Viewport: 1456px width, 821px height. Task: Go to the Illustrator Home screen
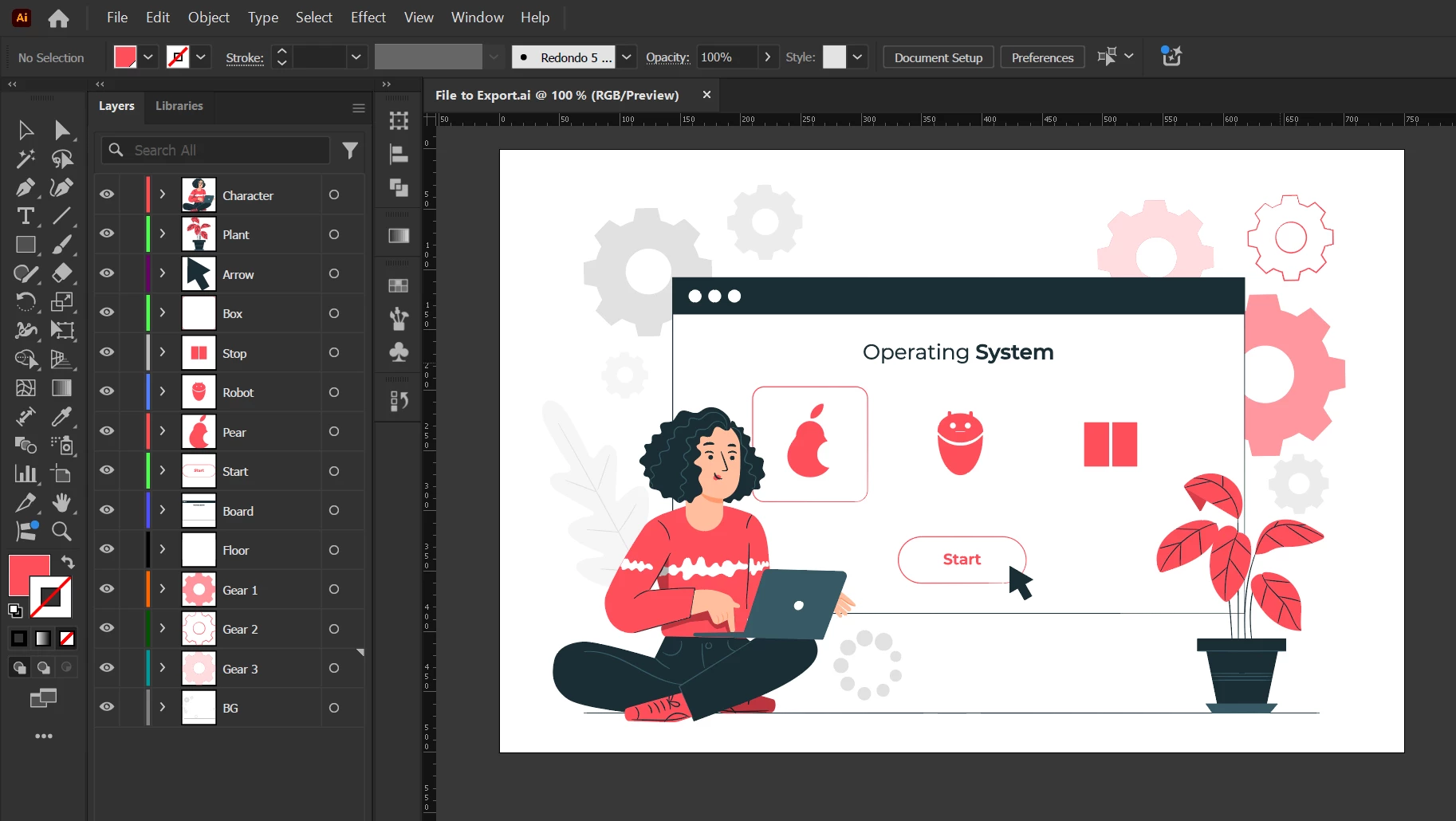[58, 18]
